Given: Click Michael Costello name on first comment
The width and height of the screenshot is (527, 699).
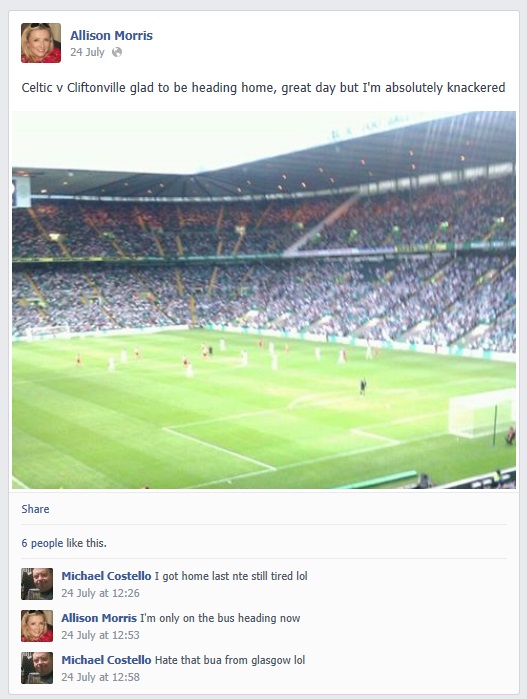Looking at the screenshot, I should (106, 576).
